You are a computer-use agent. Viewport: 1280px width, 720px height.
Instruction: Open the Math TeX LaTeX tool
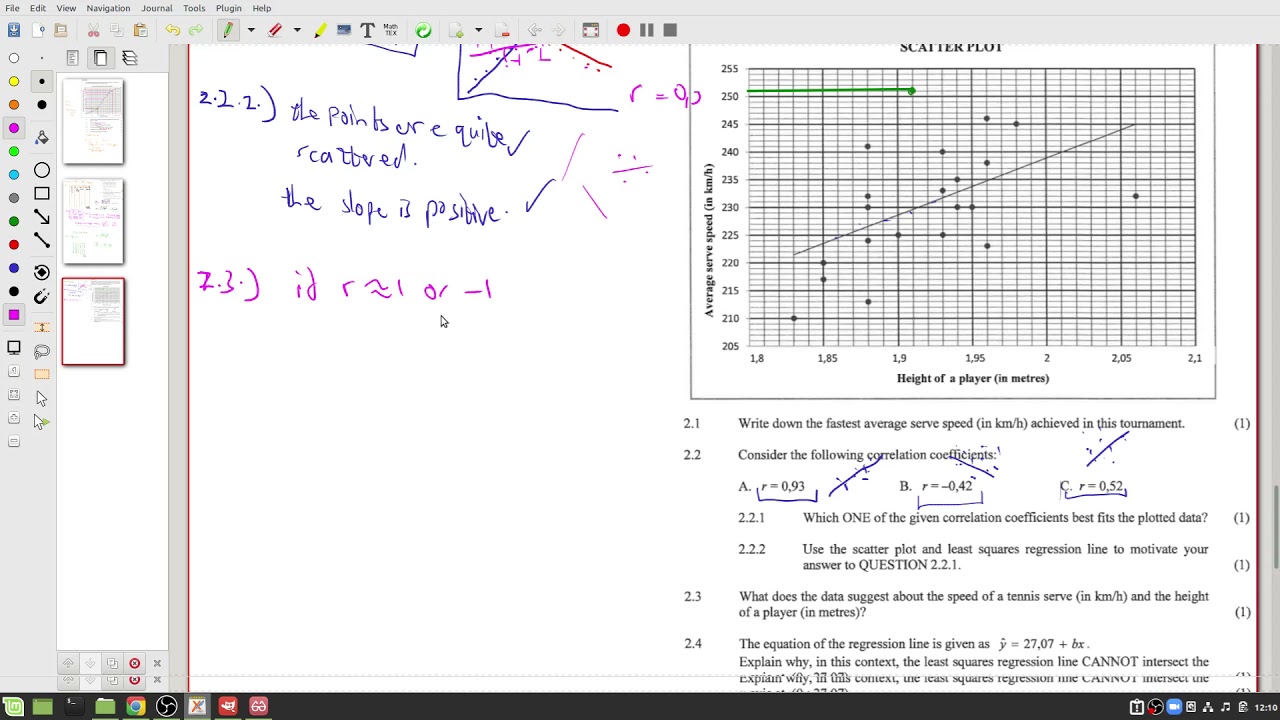(391, 30)
